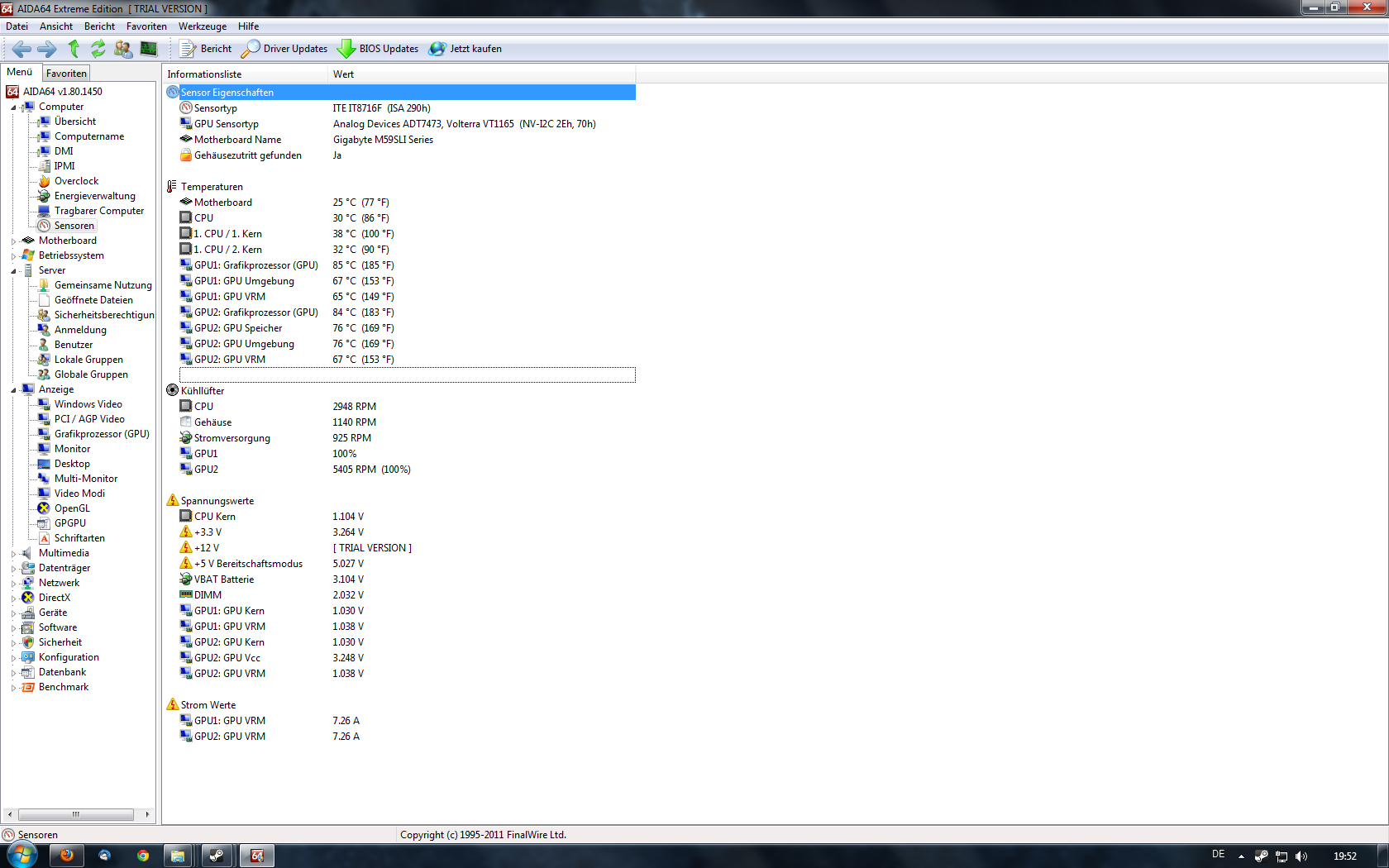Screen dimensions: 1389x868
Task: Collapse the Anzeige tree node
Action: click(13, 390)
